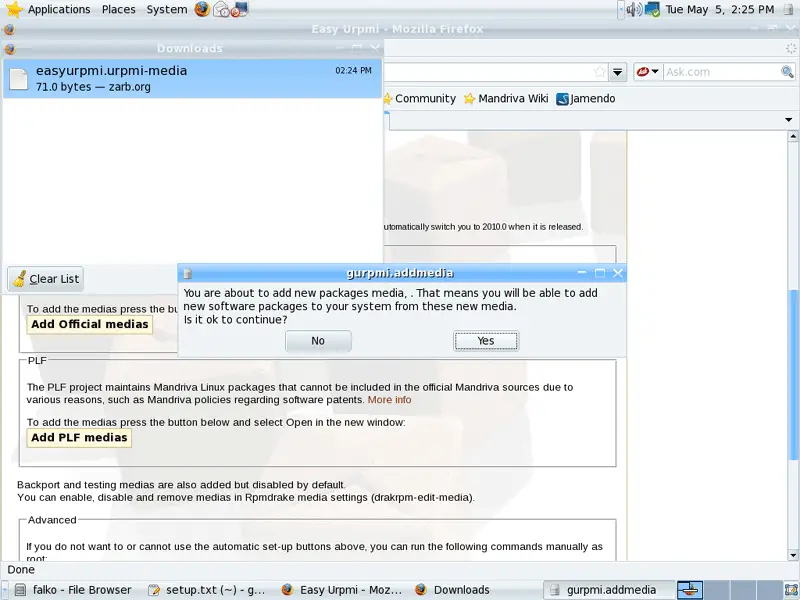800x600 pixels.
Task: Switch to setup.txt editor taskbar item
Action: click(207, 590)
